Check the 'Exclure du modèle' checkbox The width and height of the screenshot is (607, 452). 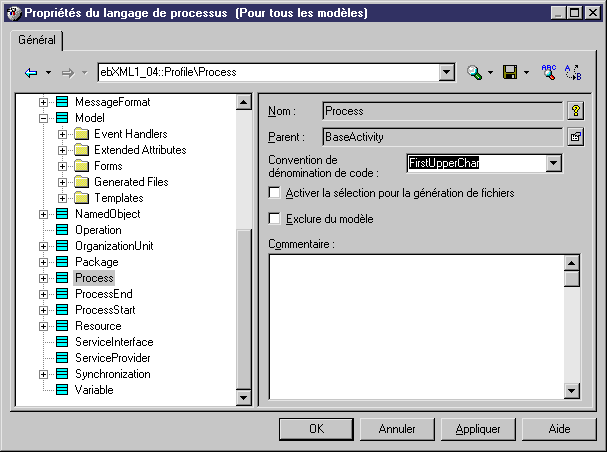275,218
